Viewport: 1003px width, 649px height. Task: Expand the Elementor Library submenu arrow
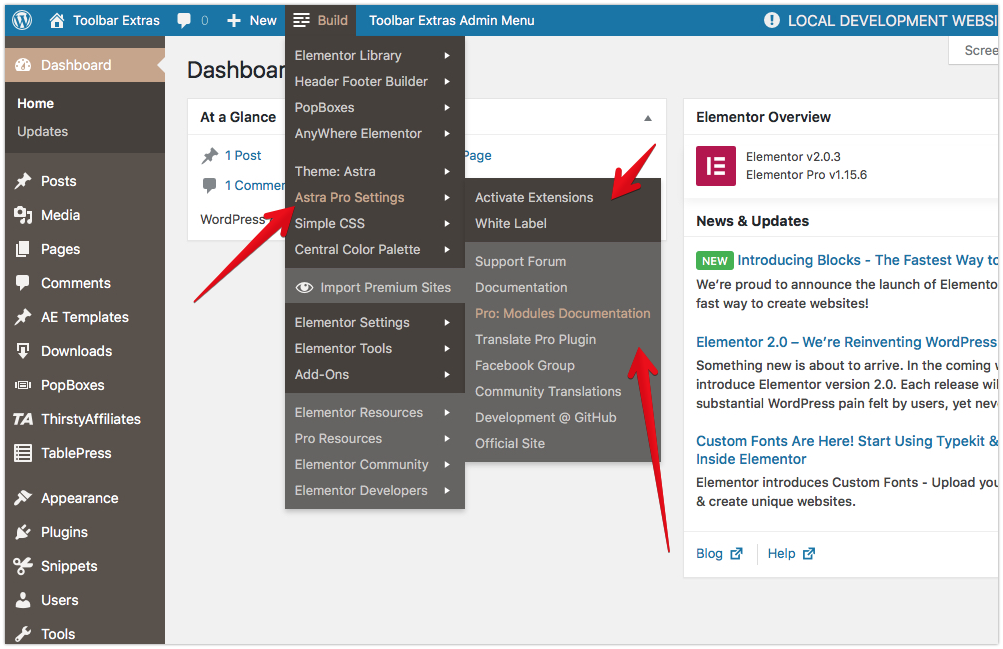coord(447,56)
